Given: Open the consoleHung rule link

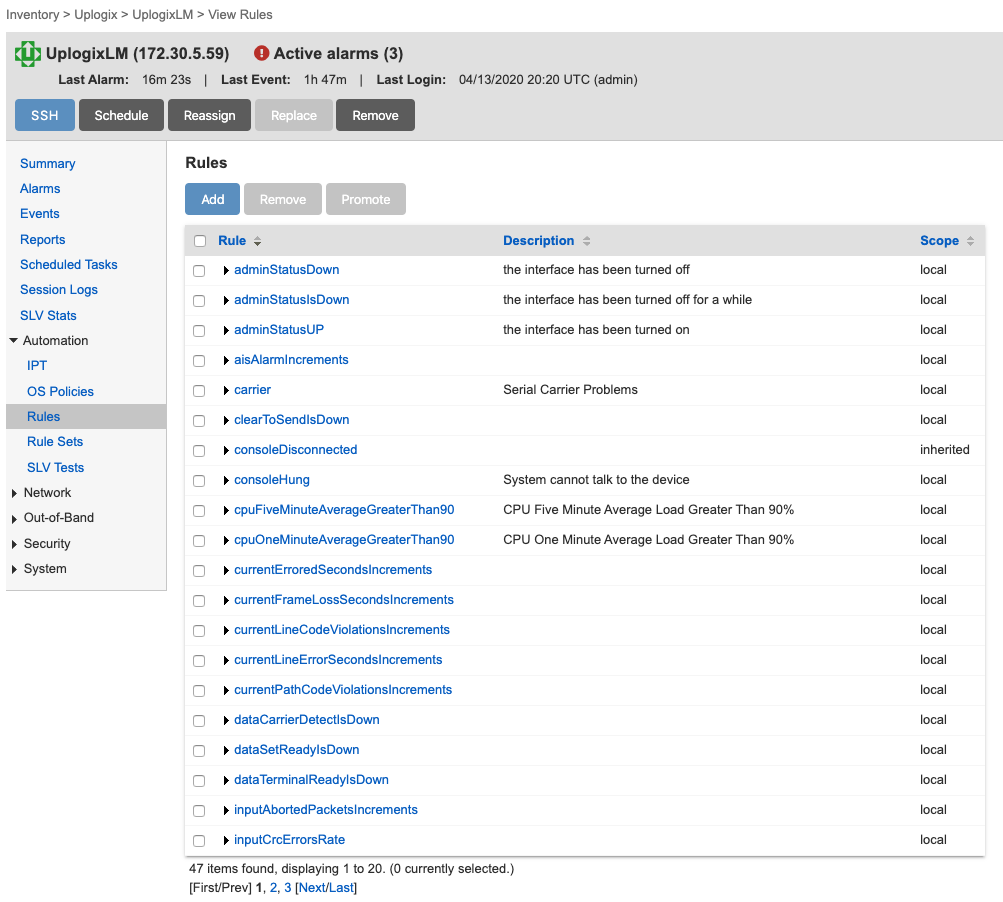Looking at the screenshot, I should (x=272, y=480).
